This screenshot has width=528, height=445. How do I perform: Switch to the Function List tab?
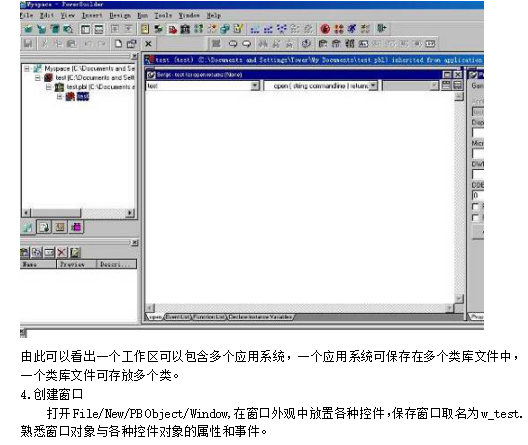(209, 317)
